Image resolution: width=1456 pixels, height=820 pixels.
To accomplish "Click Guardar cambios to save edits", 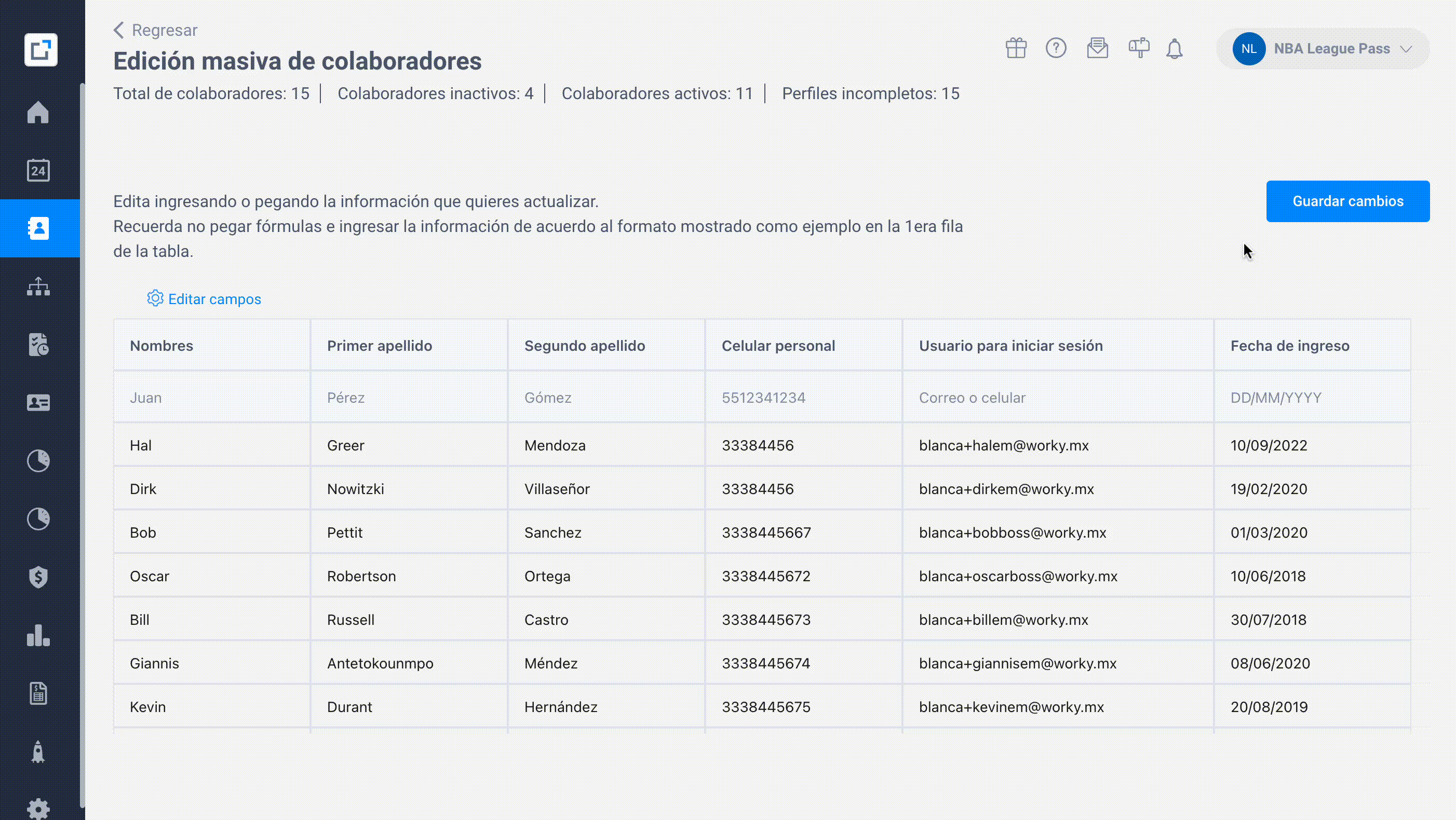I will coord(1348,201).
